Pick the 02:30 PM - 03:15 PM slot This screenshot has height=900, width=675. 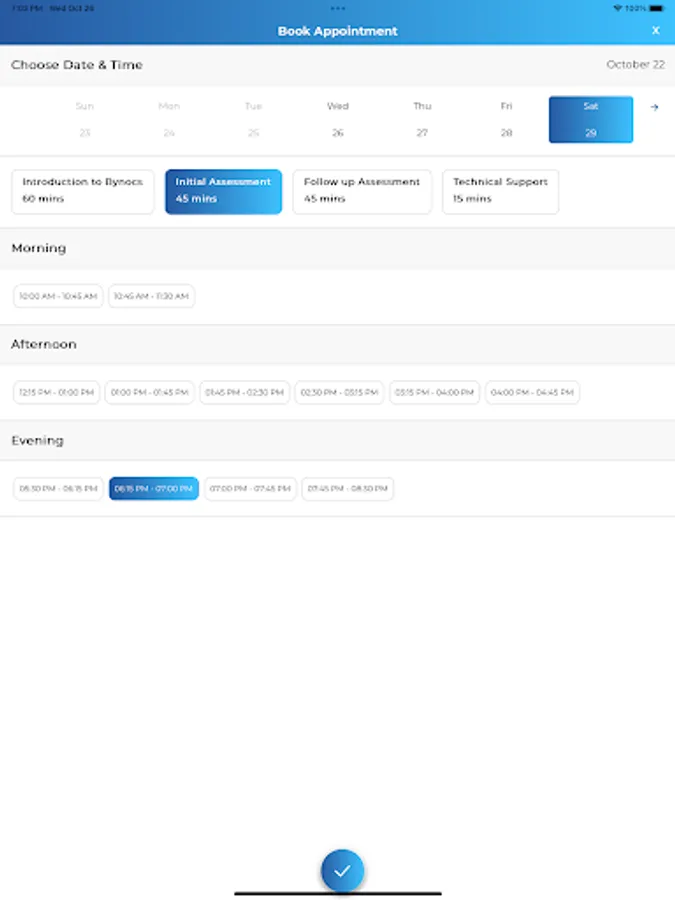(x=339, y=393)
